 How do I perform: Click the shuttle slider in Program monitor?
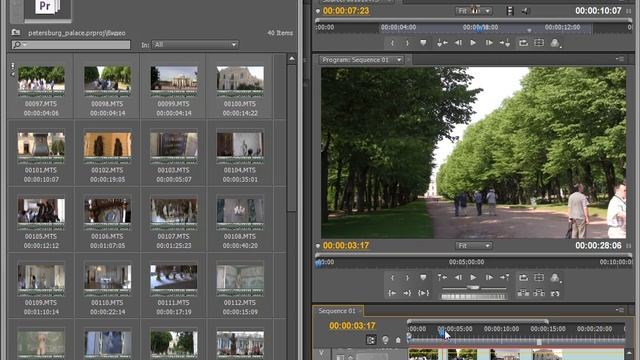(473, 288)
